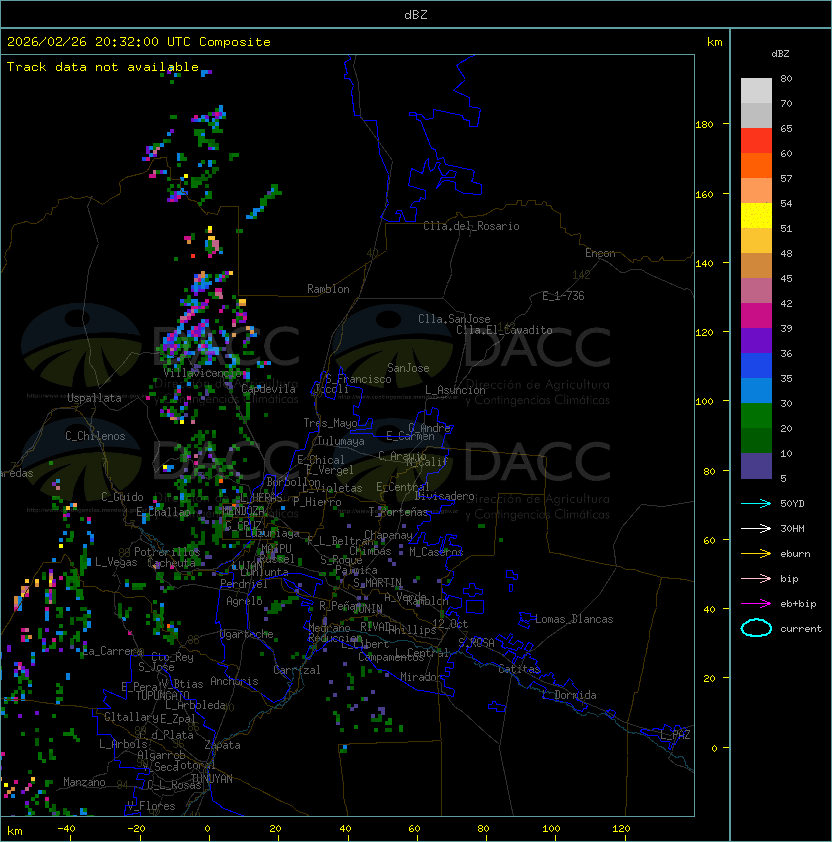Image resolution: width=832 pixels, height=842 pixels.
Task: Click the magenta swatch in the color scale
Action: pyautogui.click(x=756, y=315)
